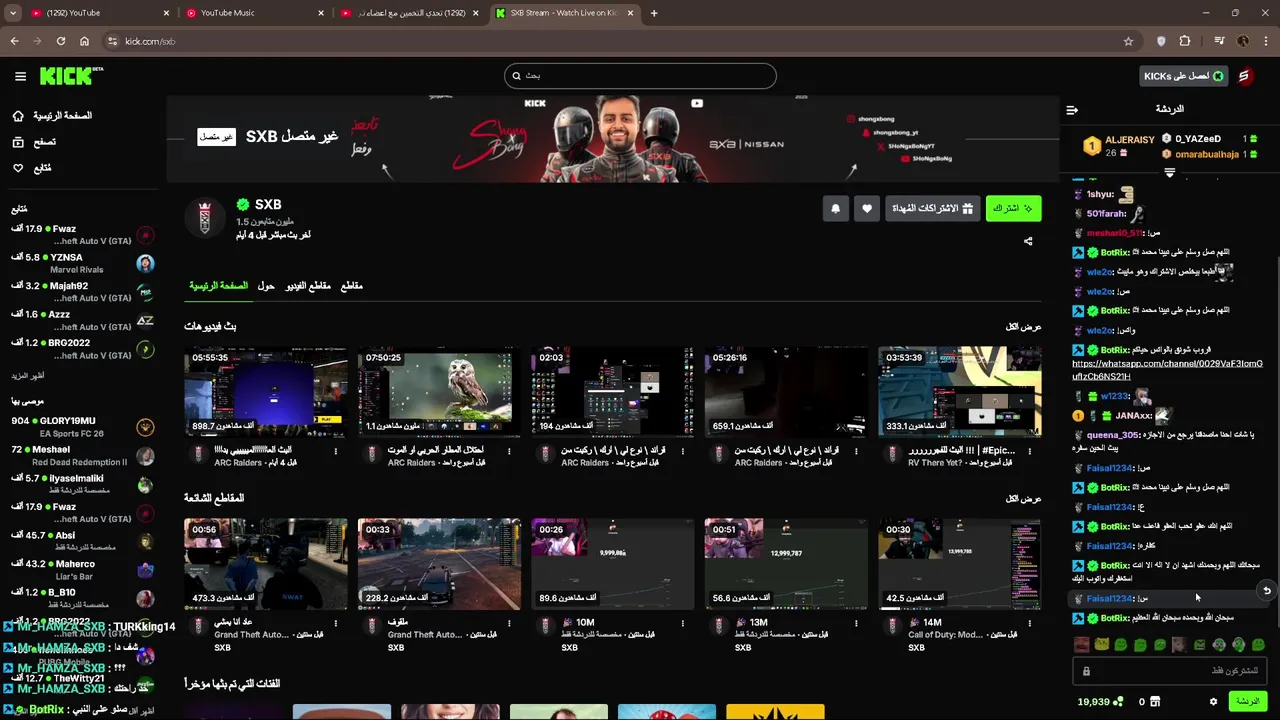Click the gifted subscriptions button
This screenshot has height=720, width=1280.
pyautogui.click(x=932, y=208)
